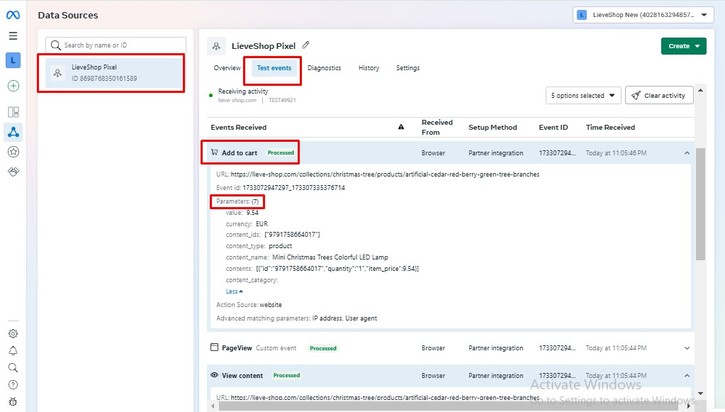Click Advanced matching IP address, User agent
The height and width of the screenshot is (412, 725).
344,318
